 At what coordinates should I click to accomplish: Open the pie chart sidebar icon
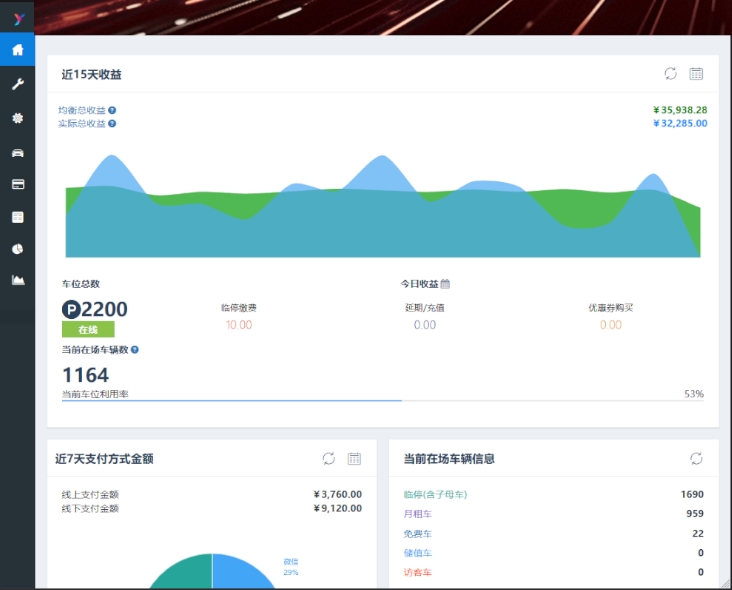coord(17,249)
